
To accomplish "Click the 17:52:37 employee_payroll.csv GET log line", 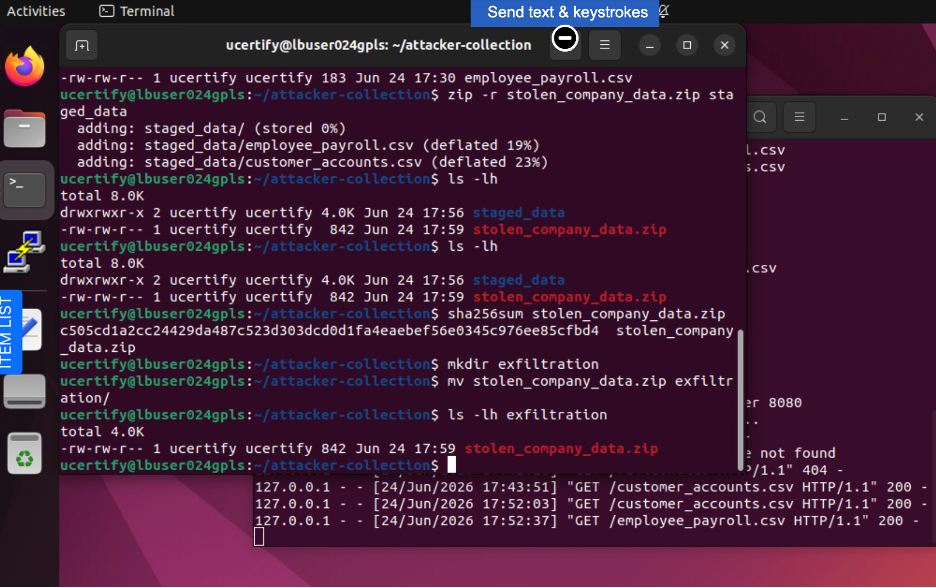I will [587, 521].
